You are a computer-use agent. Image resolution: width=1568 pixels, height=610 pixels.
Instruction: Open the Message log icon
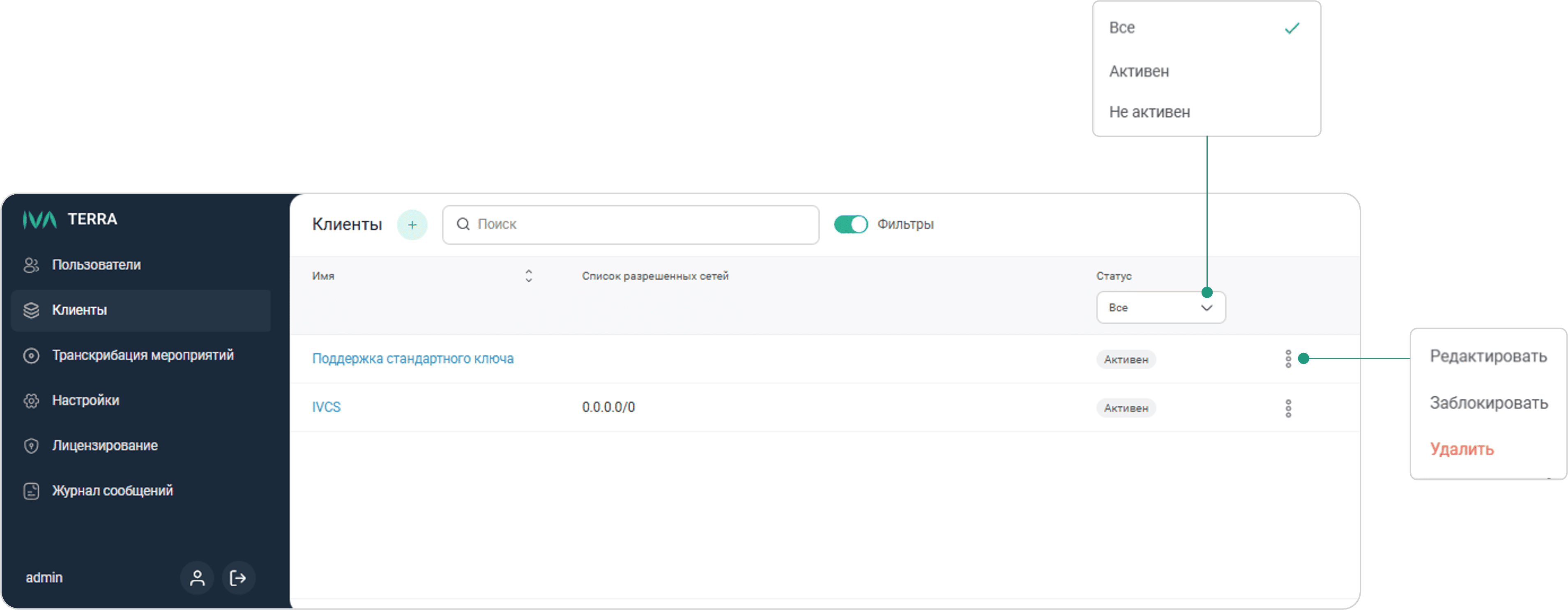(x=31, y=491)
